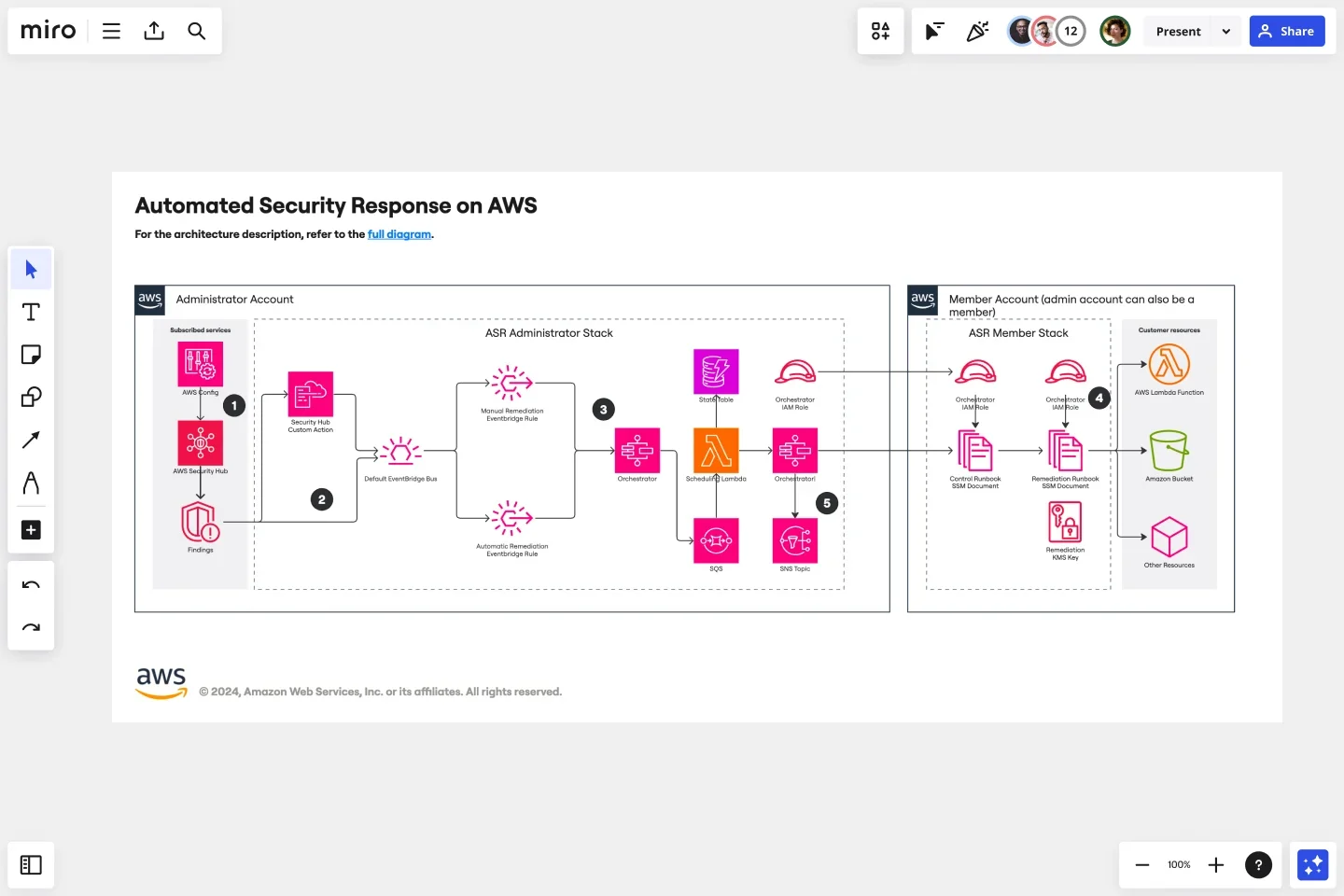The width and height of the screenshot is (1344, 896).
Task: Click the export board icon
Action: (x=154, y=31)
